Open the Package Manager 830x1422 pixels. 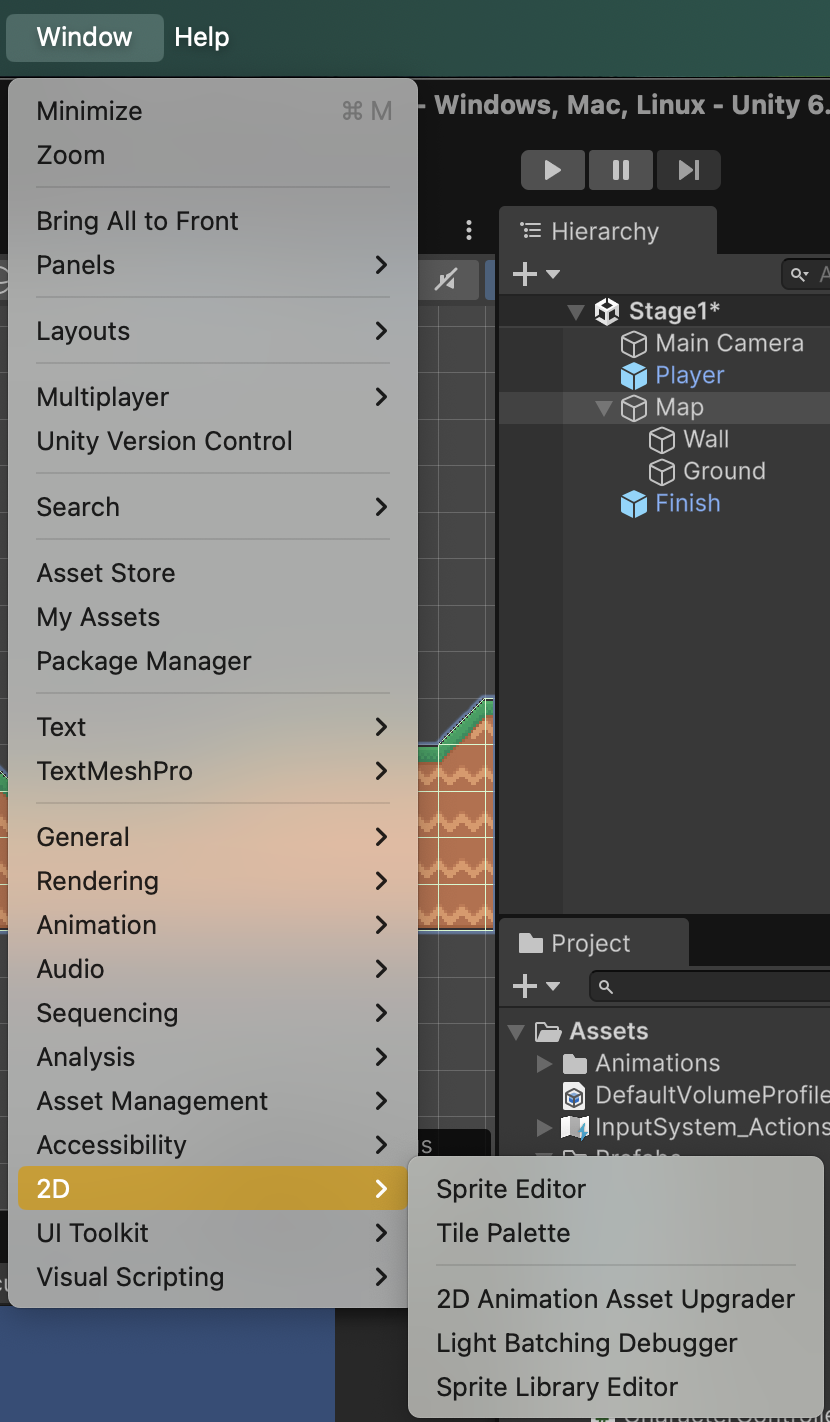coord(213,661)
